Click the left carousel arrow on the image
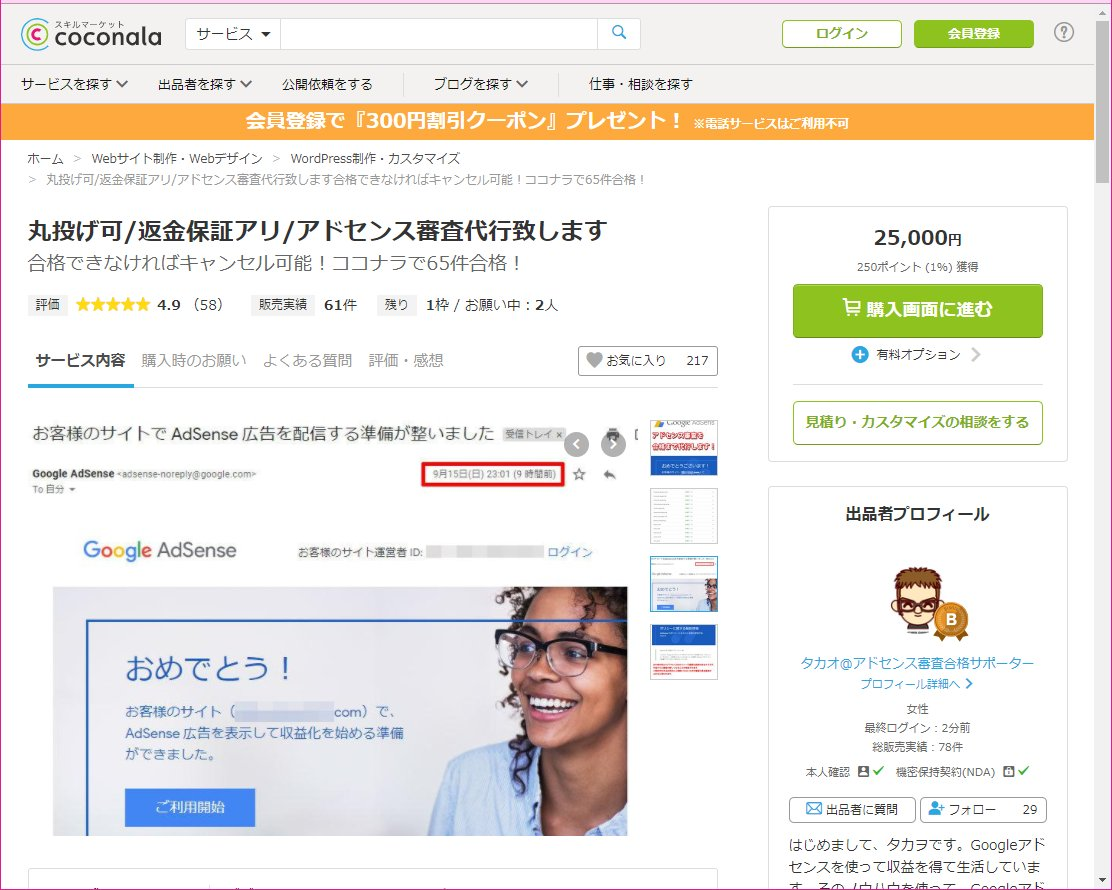1112x890 pixels. [577, 443]
